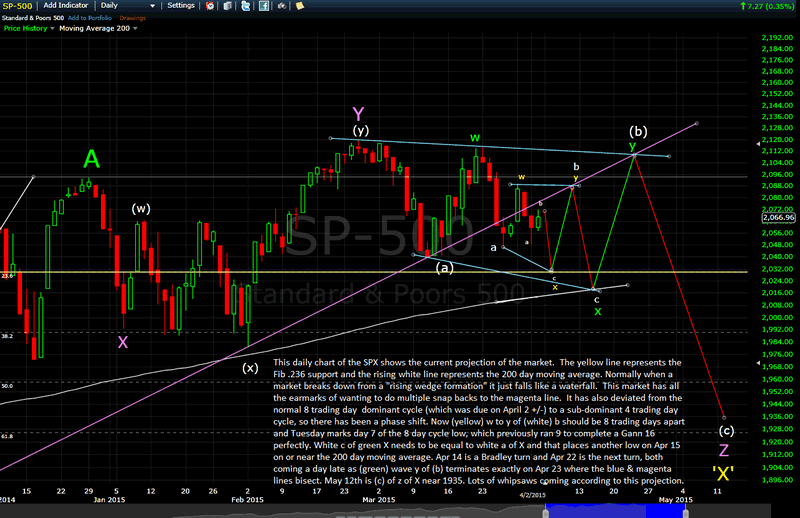
Task: Click the May 2015 axis label
Action: point(676,500)
